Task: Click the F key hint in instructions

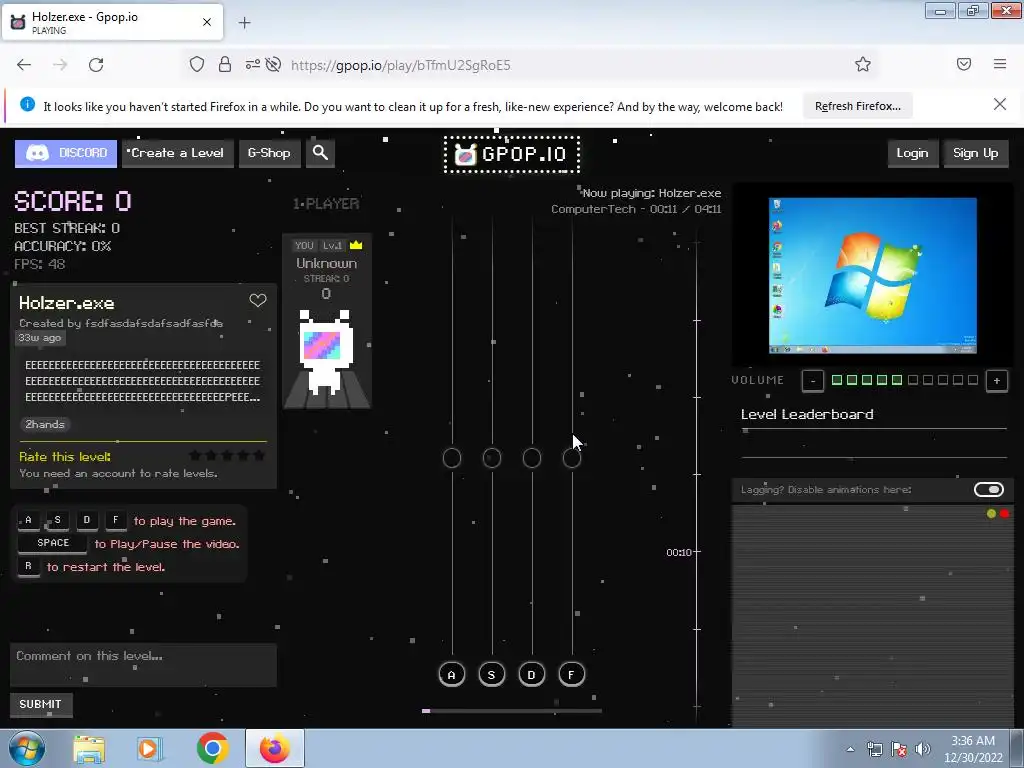Action: [x=116, y=520]
